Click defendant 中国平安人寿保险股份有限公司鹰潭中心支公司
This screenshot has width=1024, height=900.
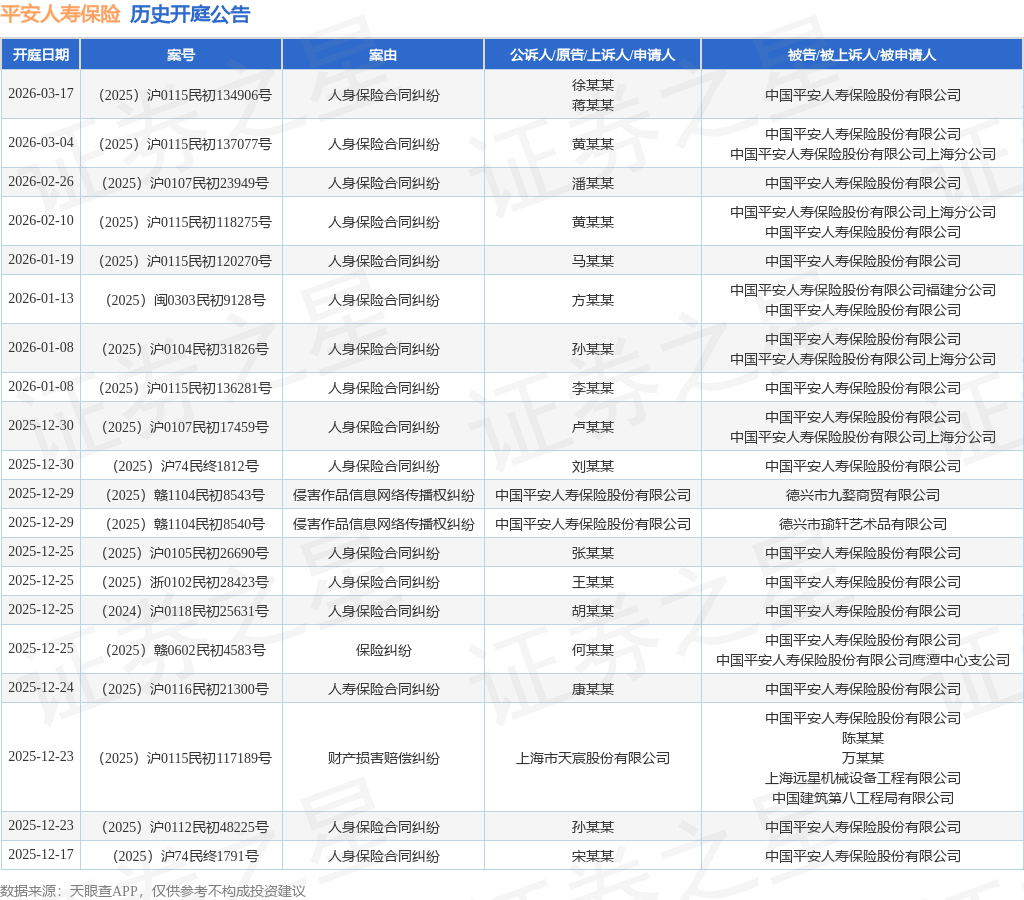coord(863,660)
